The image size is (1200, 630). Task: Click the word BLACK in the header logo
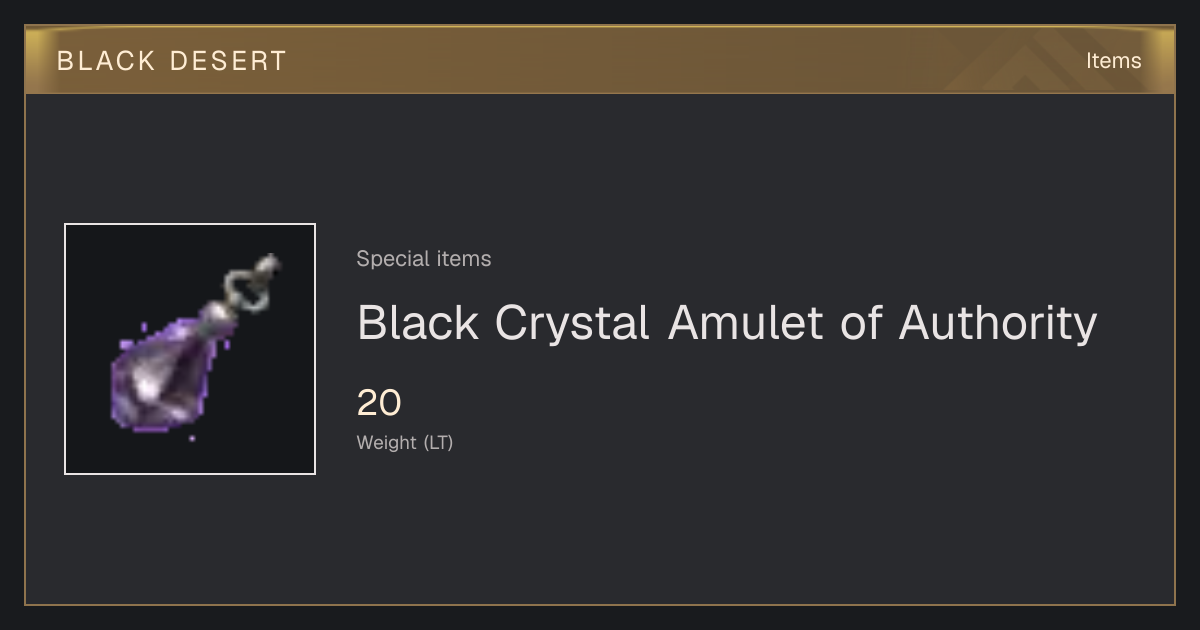pos(106,61)
